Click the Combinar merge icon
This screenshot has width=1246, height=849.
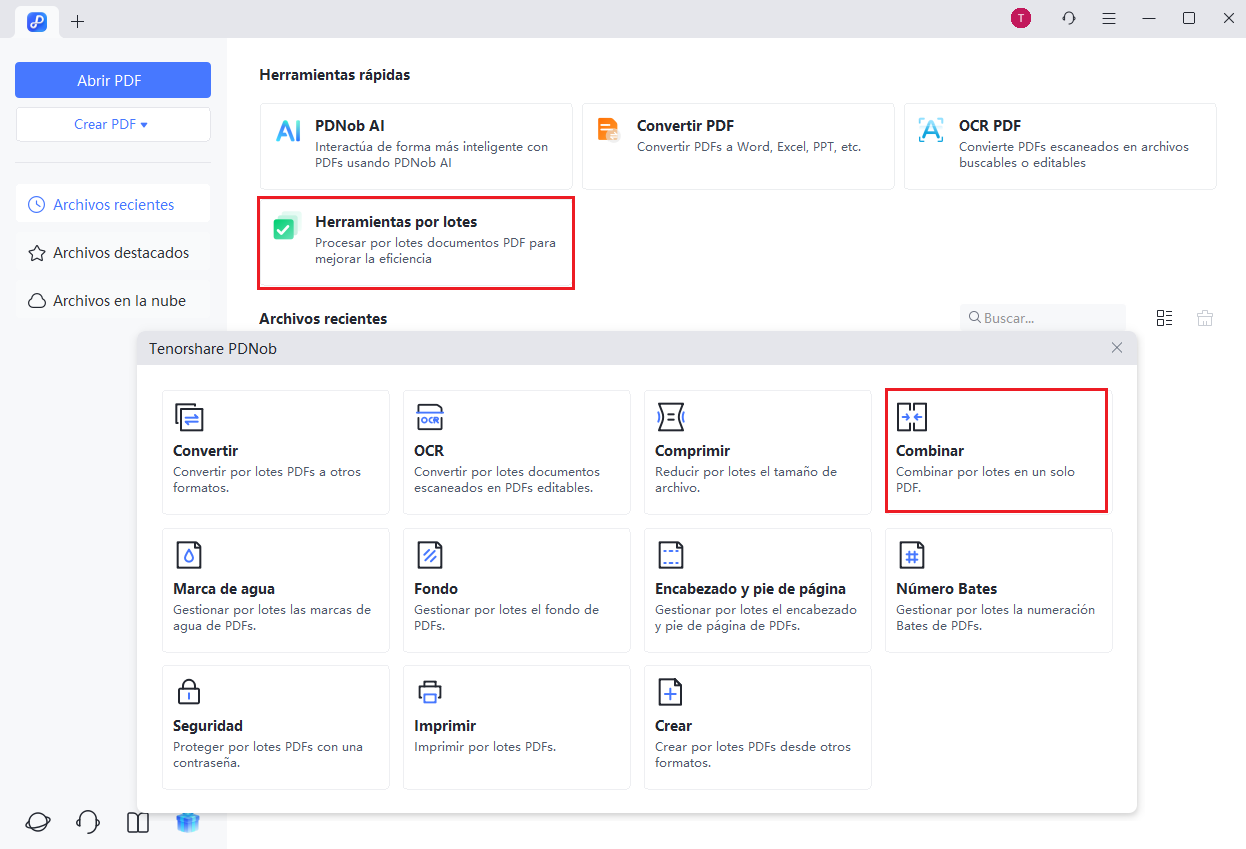(x=912, y=417)
